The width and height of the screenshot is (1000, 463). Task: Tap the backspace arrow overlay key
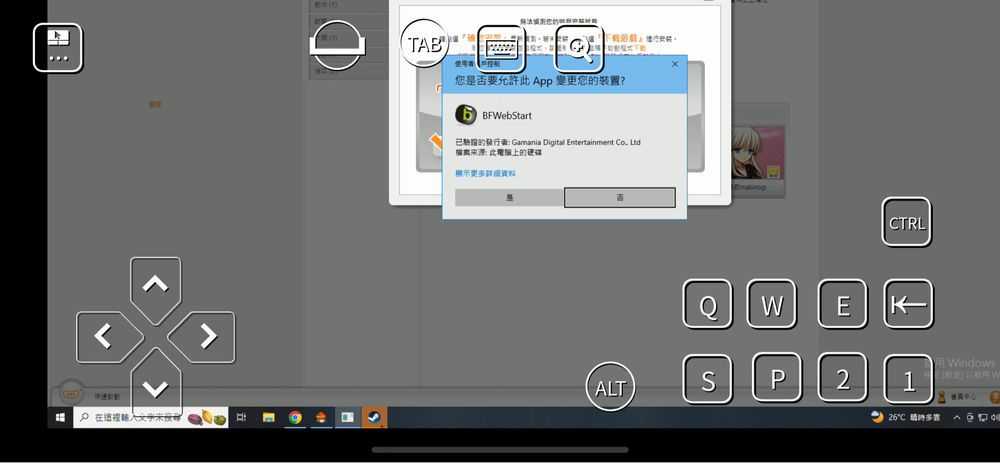click(908, 304)
